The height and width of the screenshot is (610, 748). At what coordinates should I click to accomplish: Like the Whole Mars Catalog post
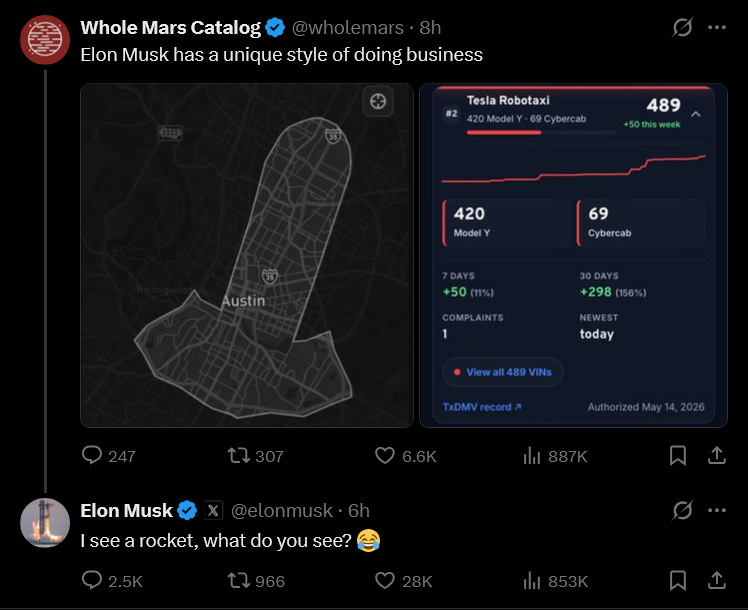[x=405, y=456]
